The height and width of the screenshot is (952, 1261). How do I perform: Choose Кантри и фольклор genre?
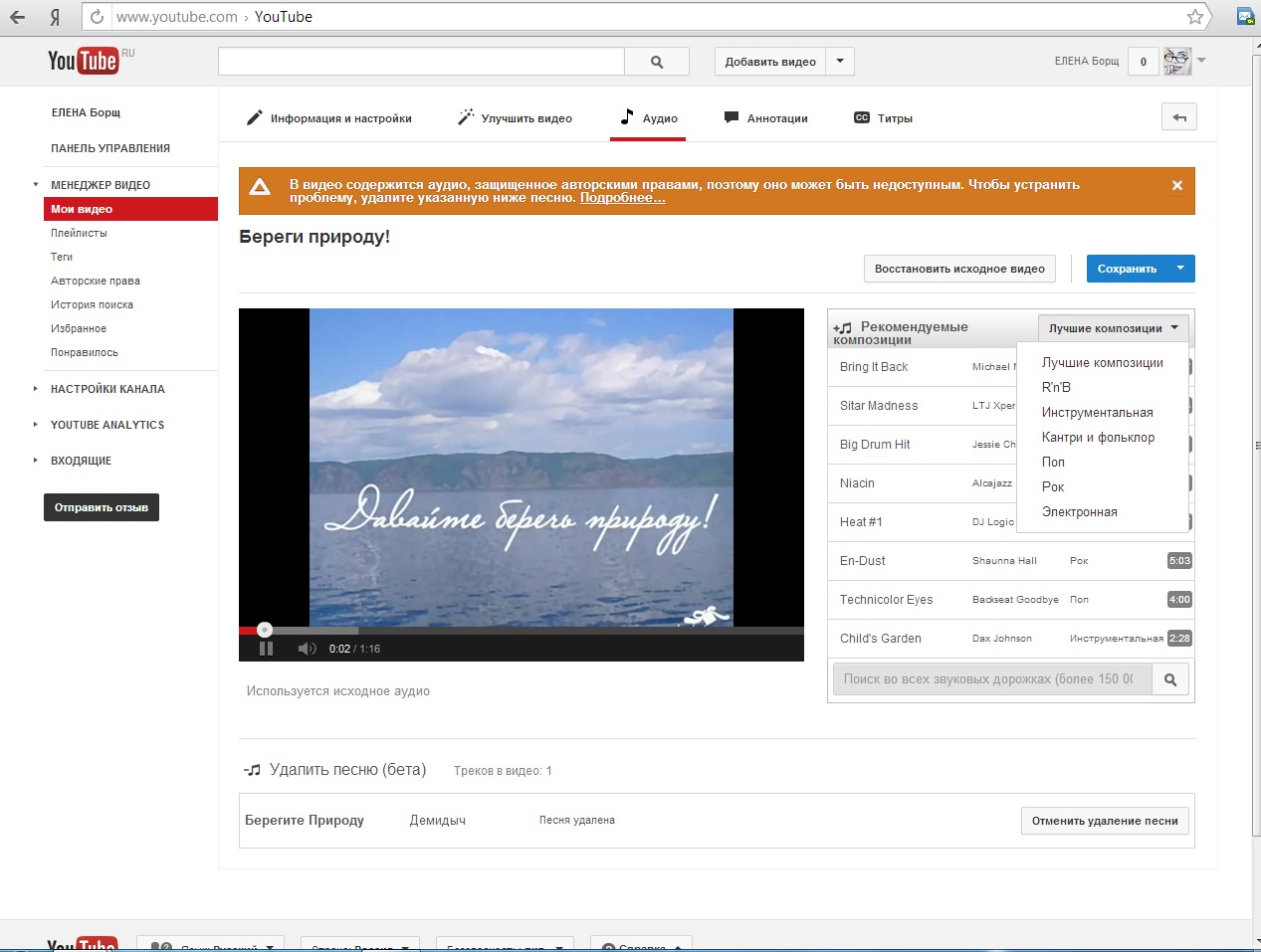click(x=1099, y=438)
